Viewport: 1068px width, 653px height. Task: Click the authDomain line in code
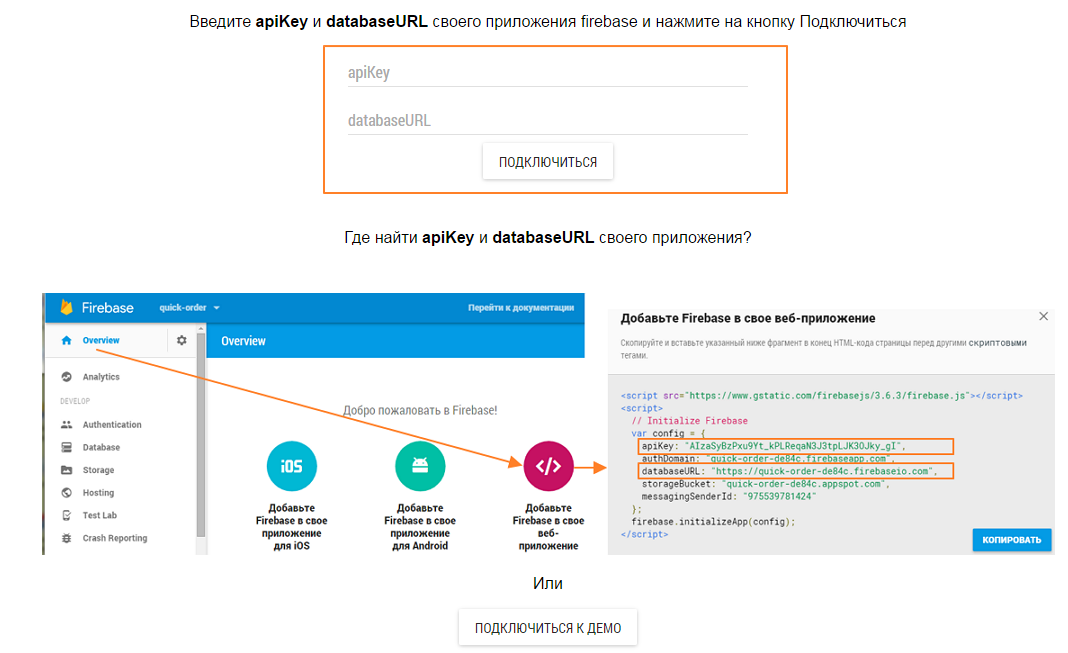[768, 459]
